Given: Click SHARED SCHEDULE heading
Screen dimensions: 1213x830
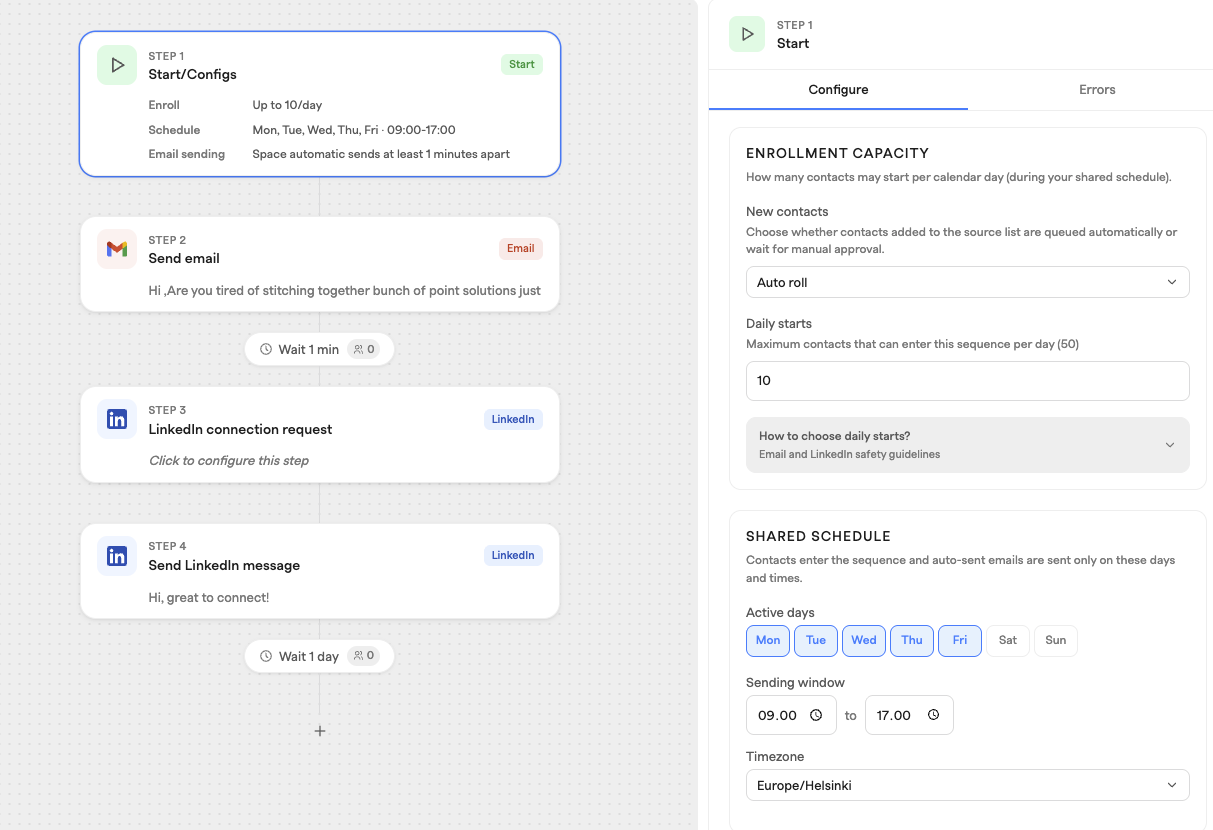Looking at the screenshot, I should point(818,536).
